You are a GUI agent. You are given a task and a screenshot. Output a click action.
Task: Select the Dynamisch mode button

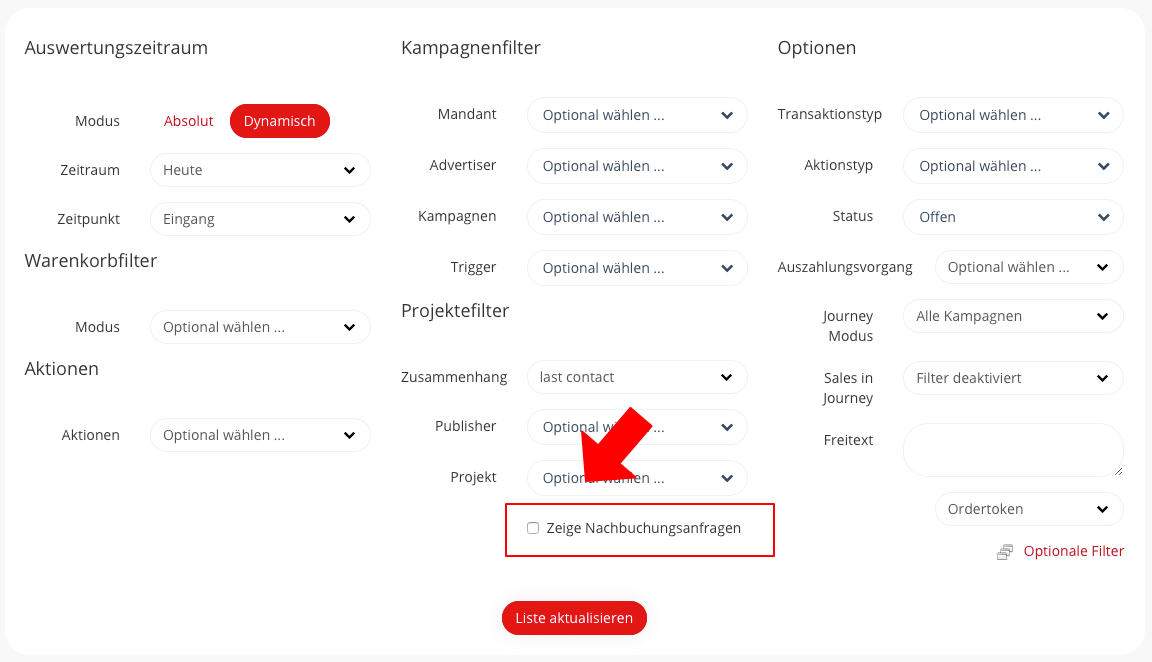[279, 121]
